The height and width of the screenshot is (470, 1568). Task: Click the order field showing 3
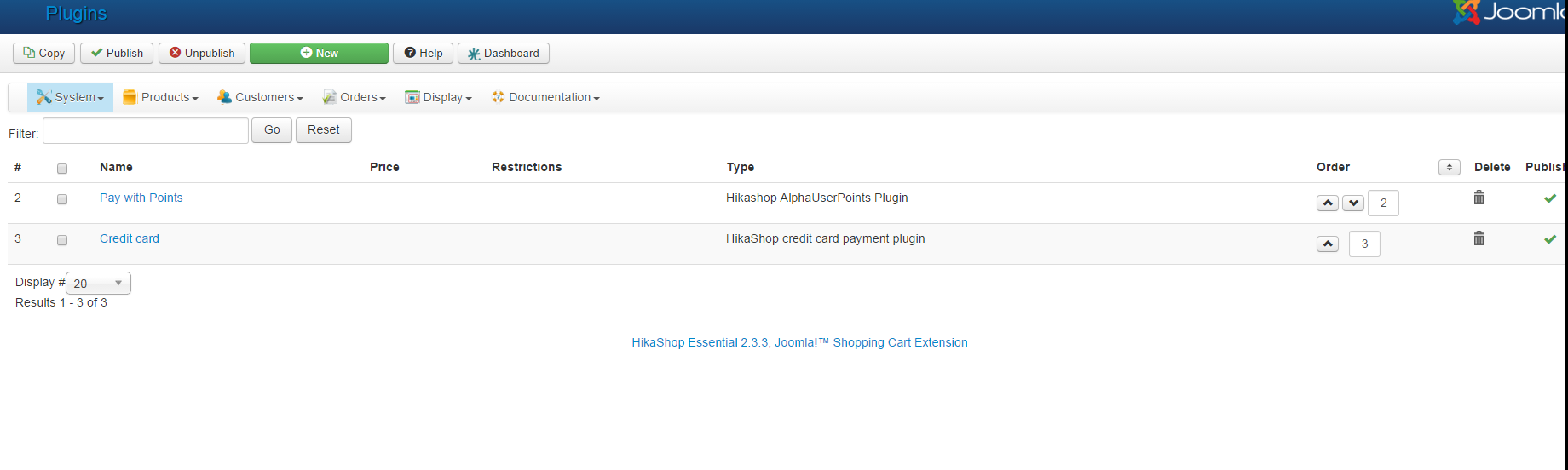(x=1364, y=244)
